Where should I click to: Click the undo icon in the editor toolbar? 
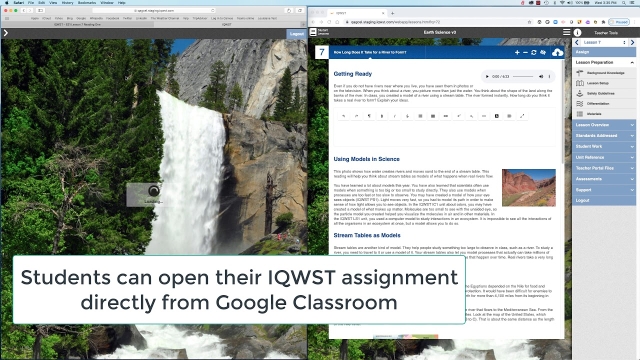[344, 116]
